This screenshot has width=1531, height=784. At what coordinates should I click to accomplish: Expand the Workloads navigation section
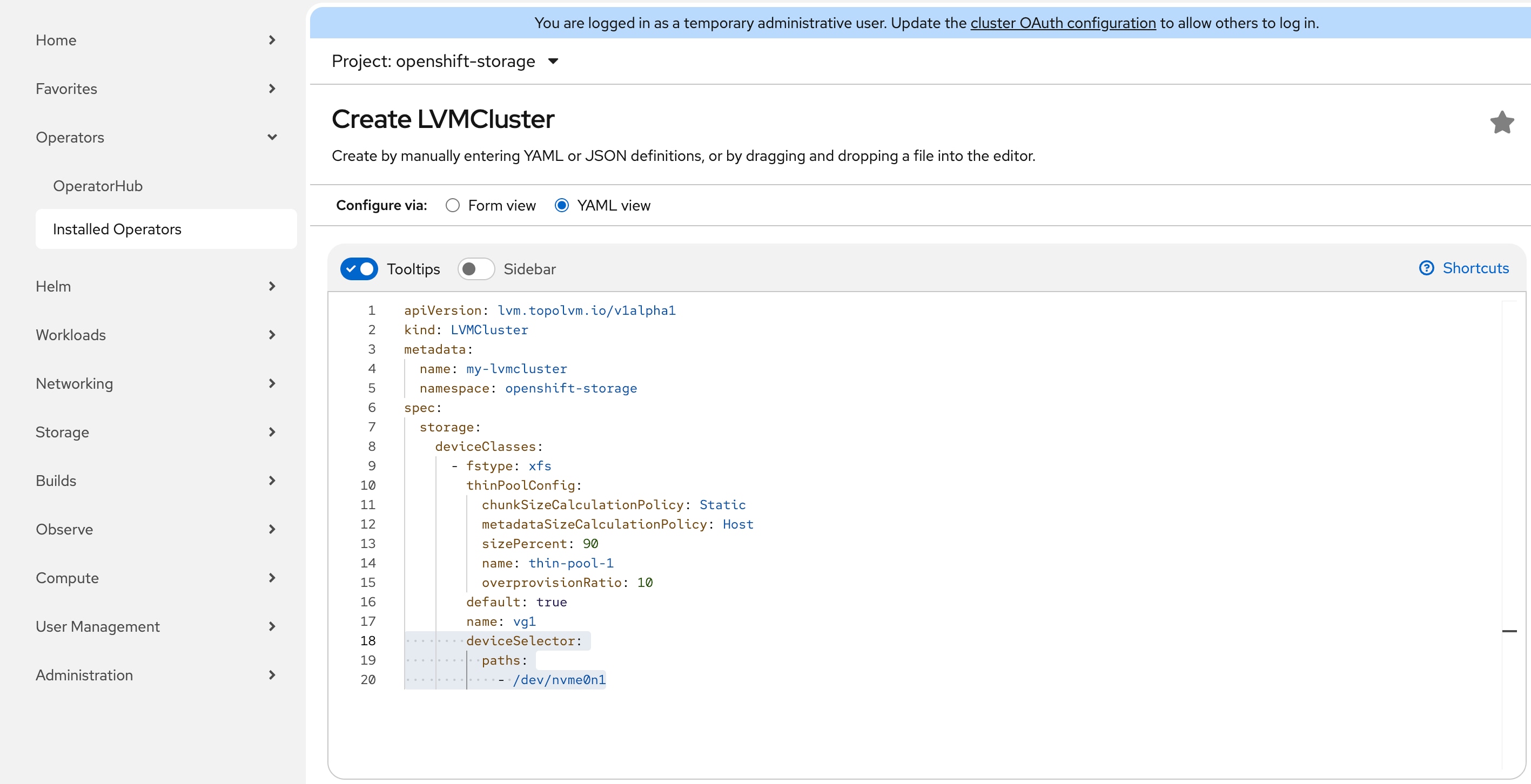(157, 336)
